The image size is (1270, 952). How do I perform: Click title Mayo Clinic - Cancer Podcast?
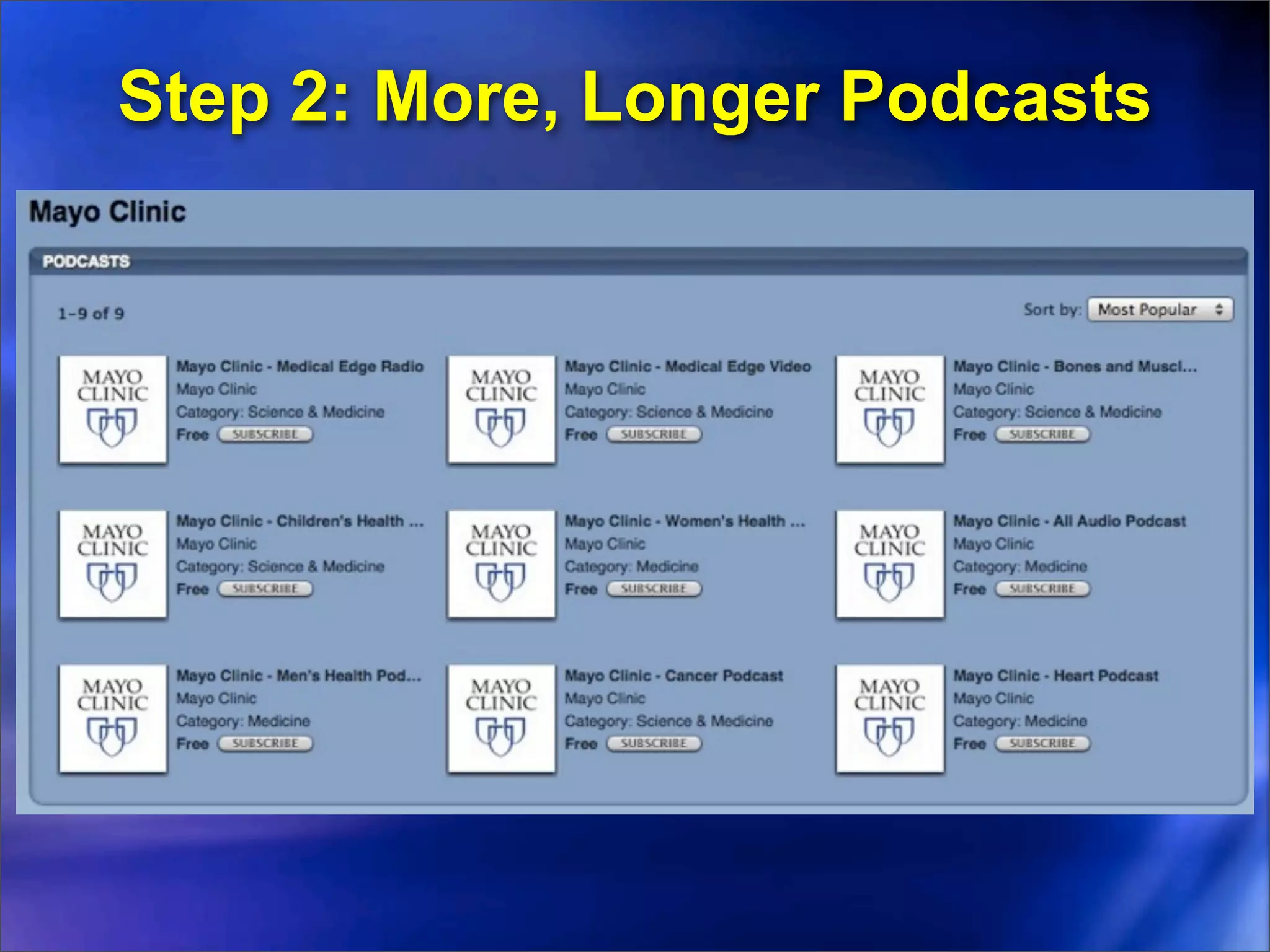tap(674, 676)
